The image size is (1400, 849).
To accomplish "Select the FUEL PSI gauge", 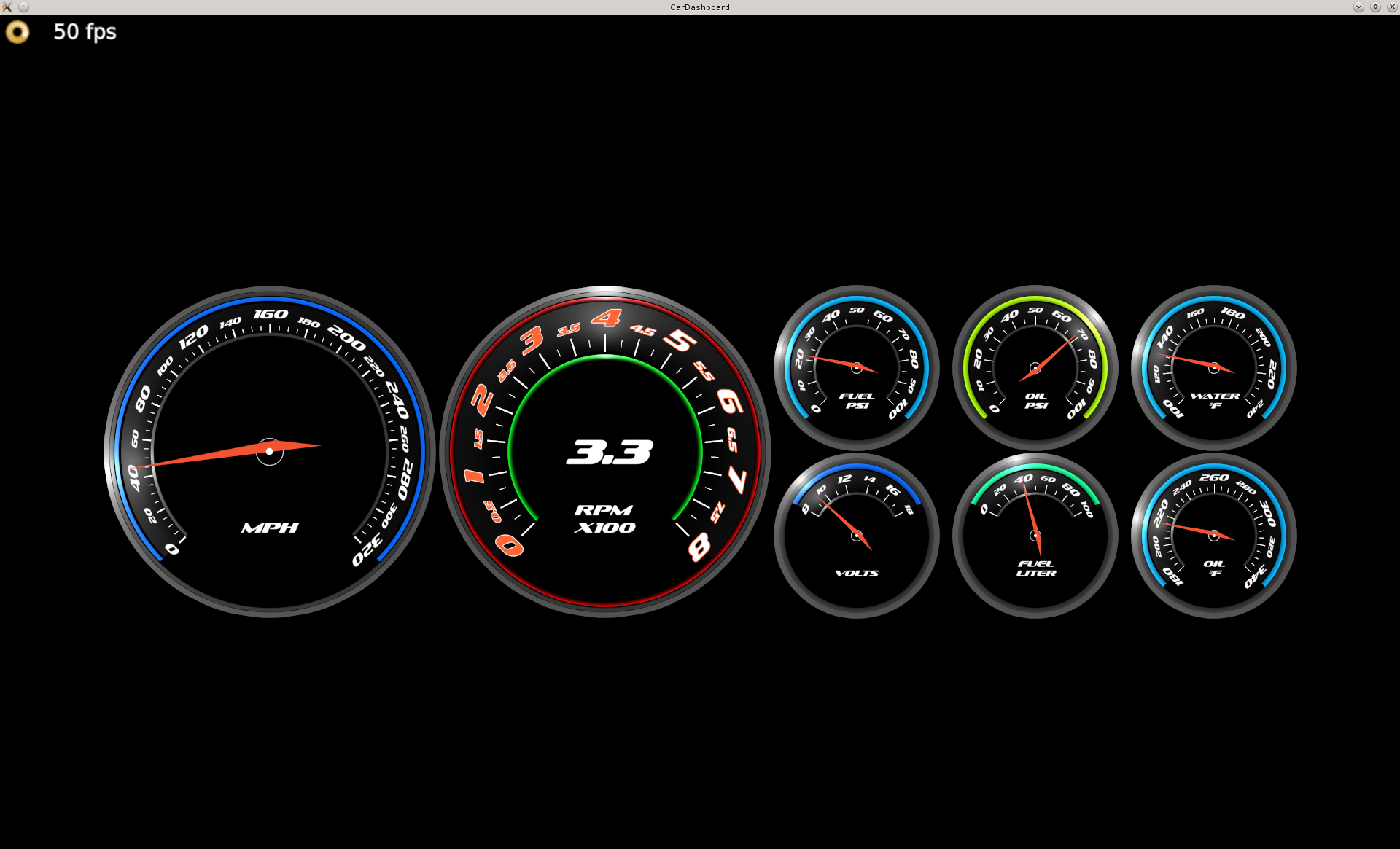I will (857, 368).
